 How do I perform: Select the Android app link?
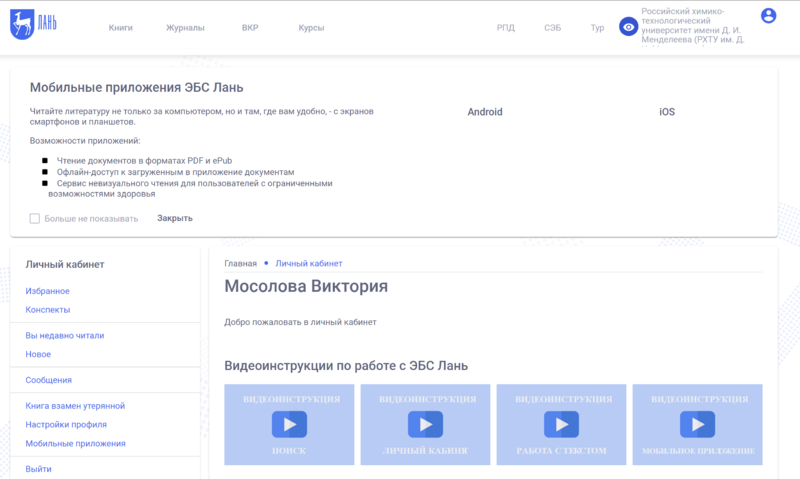coord(485,112)
